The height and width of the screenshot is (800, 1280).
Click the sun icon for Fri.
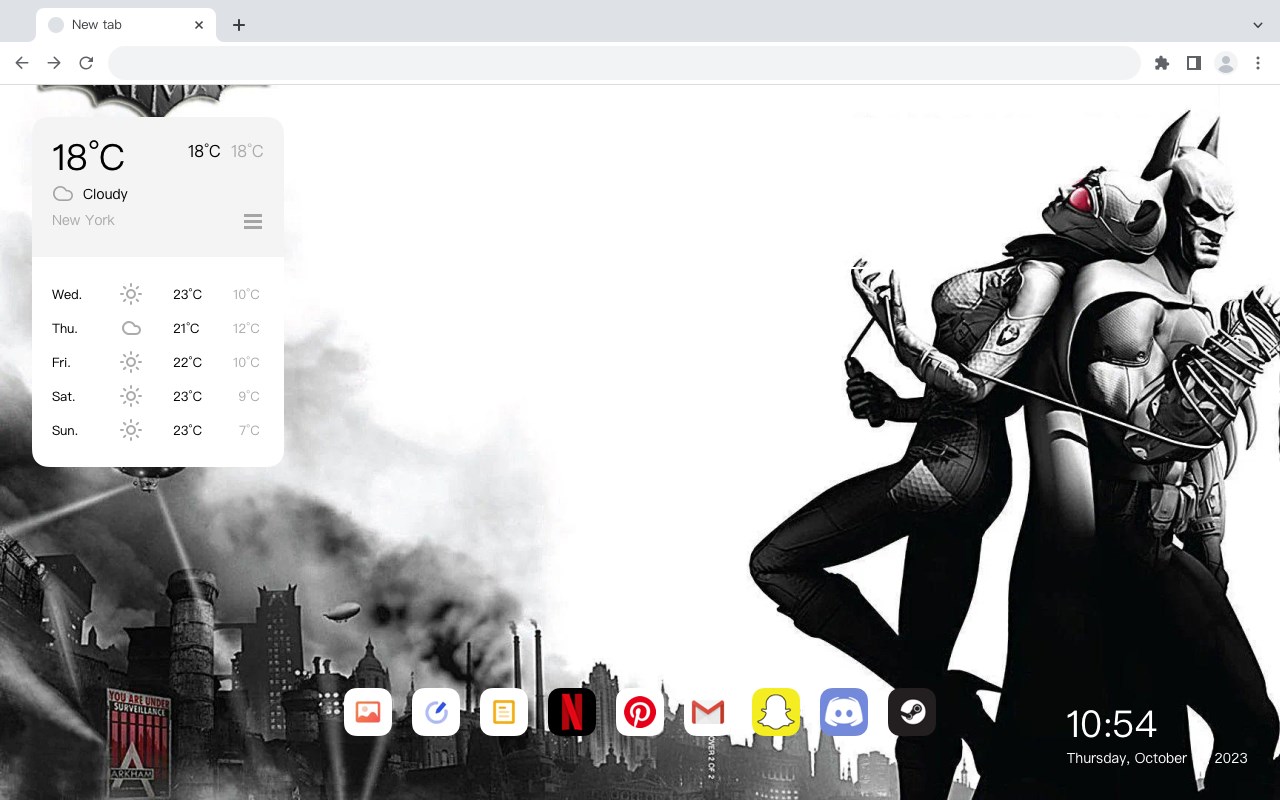[x=131, y=362]
